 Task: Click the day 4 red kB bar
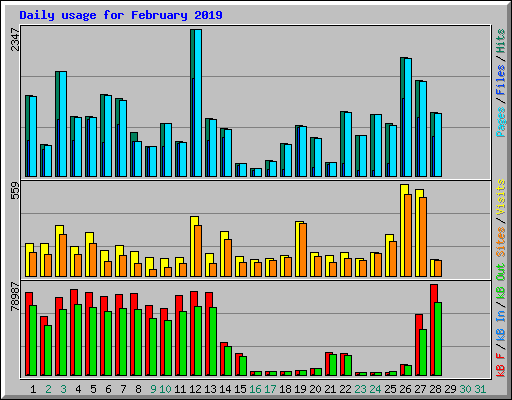(73, 332)
